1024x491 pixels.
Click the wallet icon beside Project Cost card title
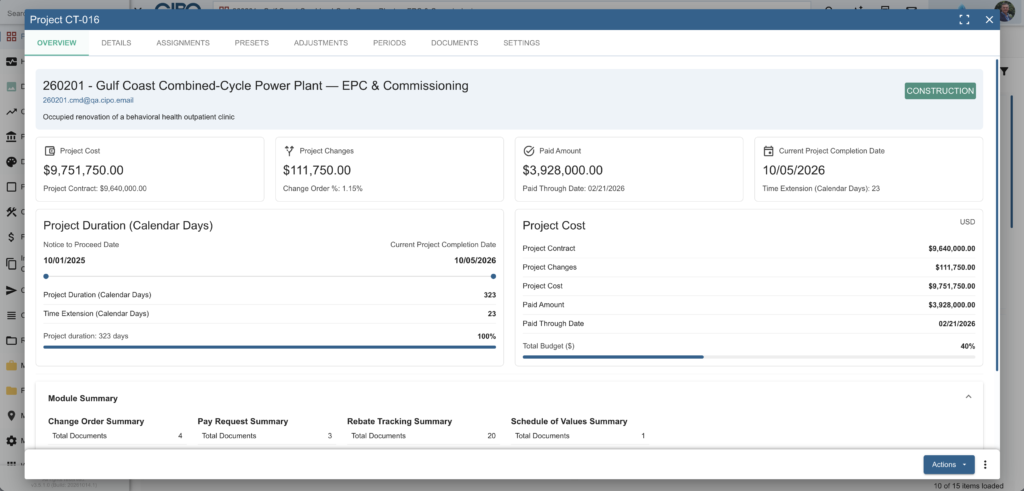tap(50, 151)
